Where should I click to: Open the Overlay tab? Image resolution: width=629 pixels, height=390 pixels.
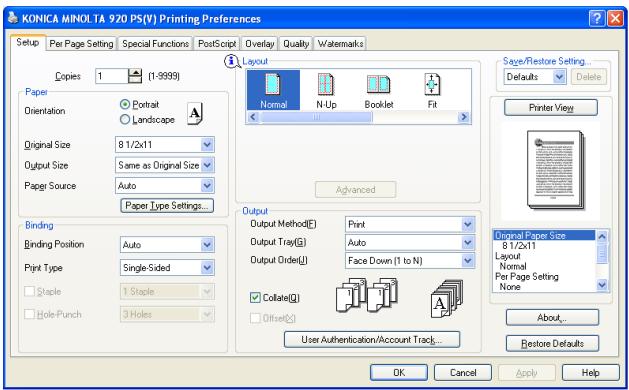pos(260,44)
